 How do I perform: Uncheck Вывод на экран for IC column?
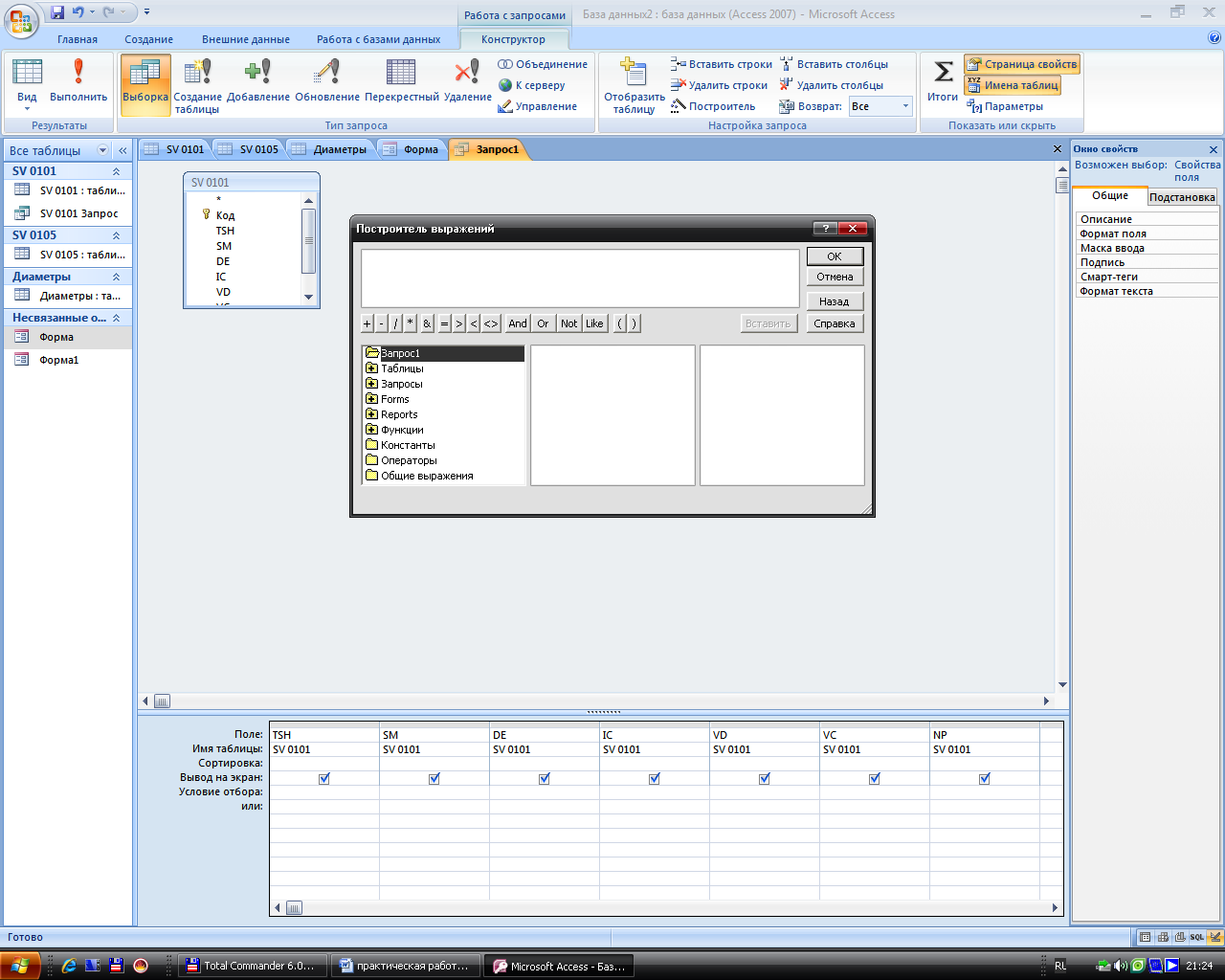655,778
